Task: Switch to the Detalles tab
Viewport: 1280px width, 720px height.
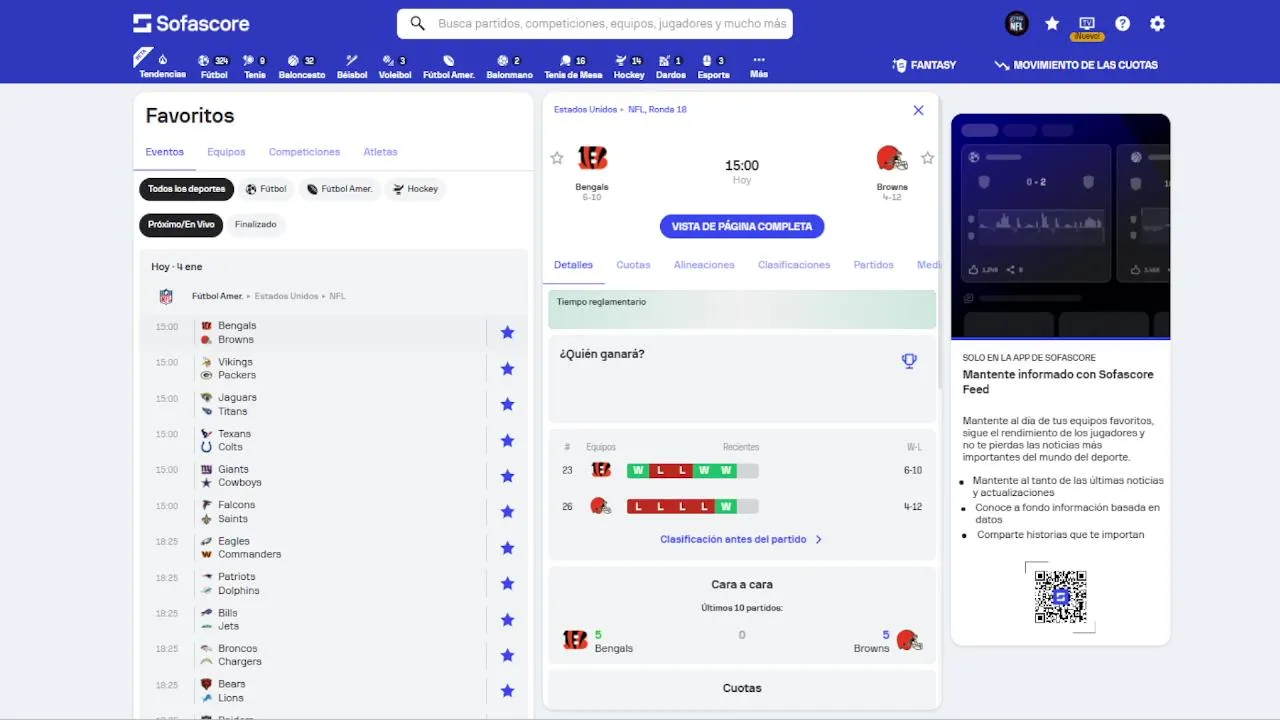Action: click(x=573, y=265)
